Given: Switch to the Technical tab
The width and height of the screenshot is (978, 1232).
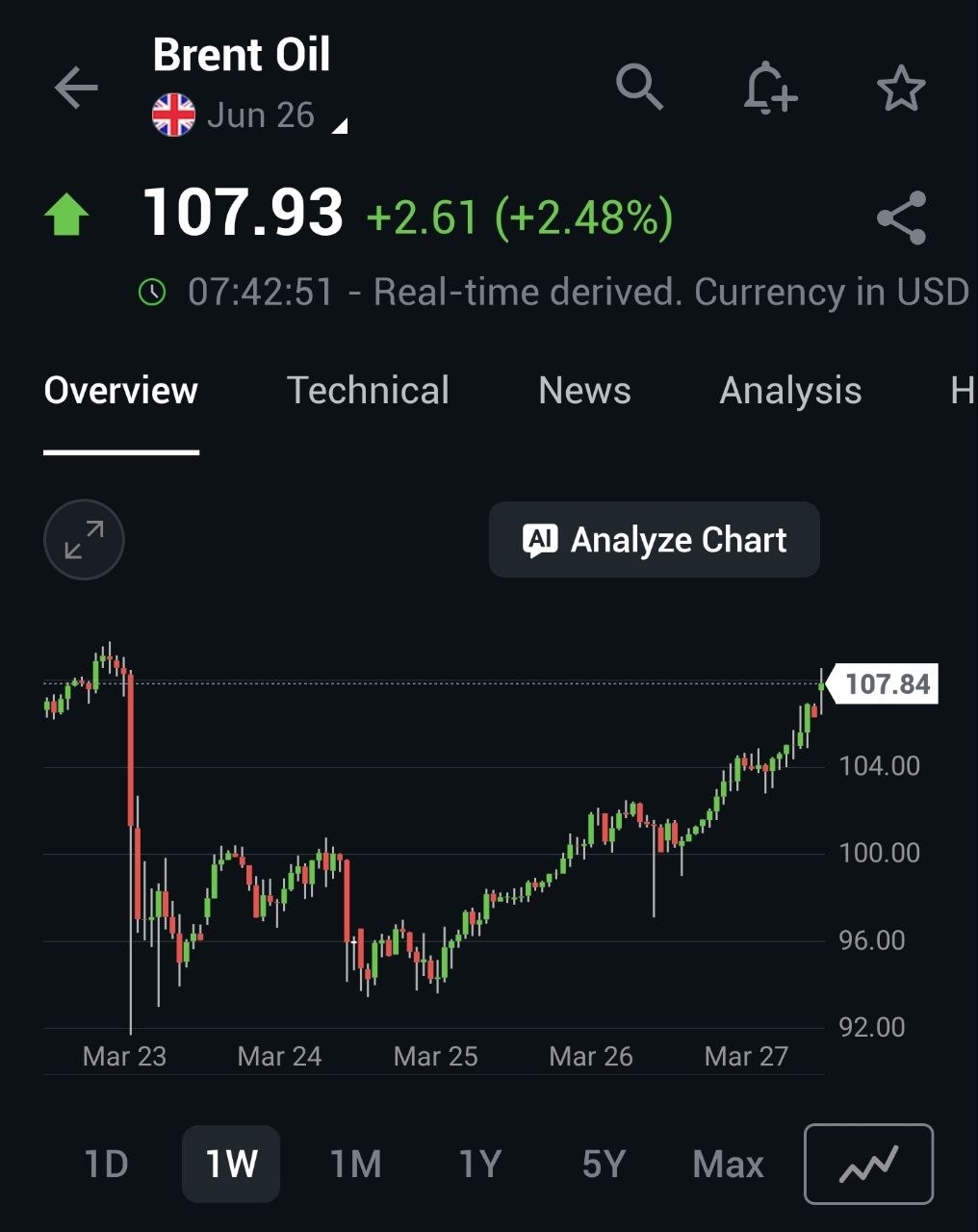Looking at the screenshot, I should (368, 391).
